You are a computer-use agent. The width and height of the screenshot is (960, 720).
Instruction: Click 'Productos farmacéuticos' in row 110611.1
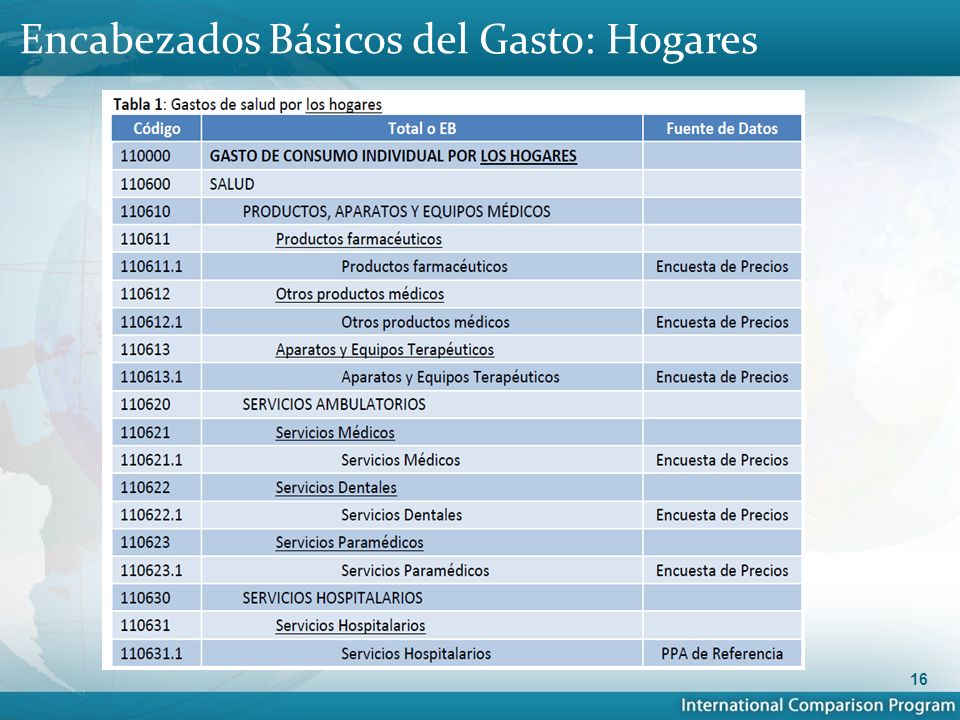point(424,267)
